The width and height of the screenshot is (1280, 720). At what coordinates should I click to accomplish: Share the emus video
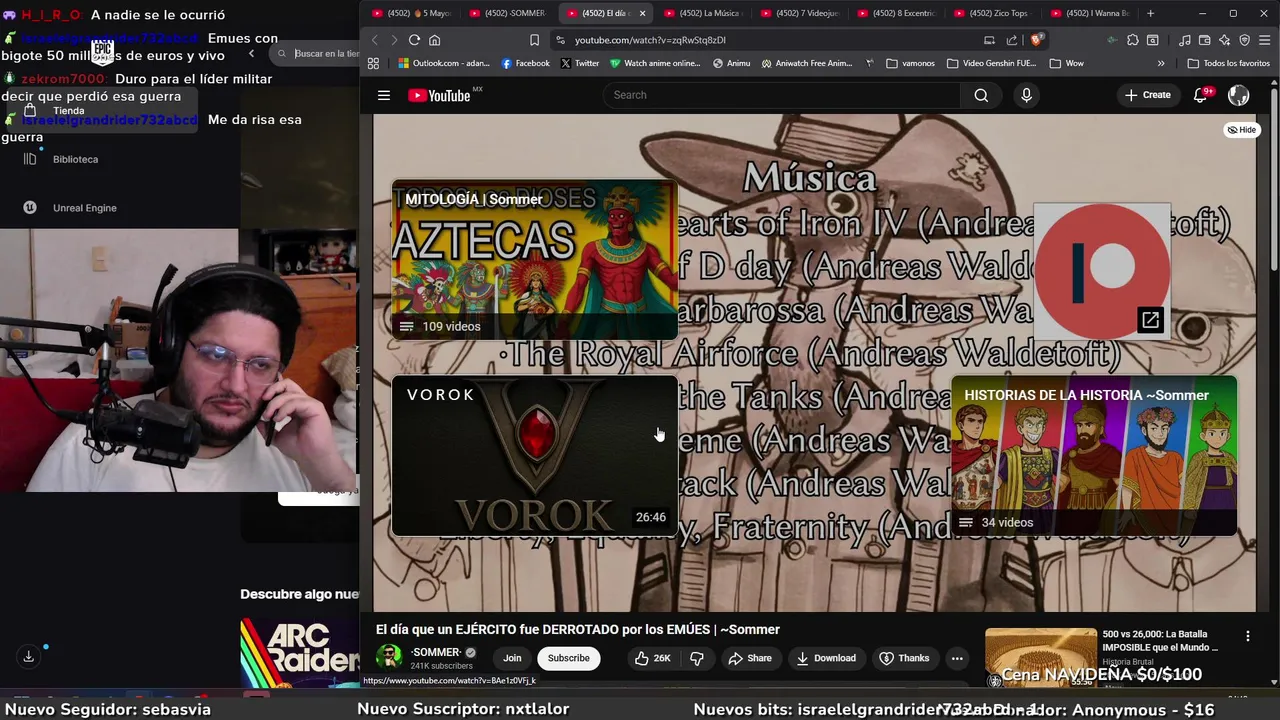(750, 658)
